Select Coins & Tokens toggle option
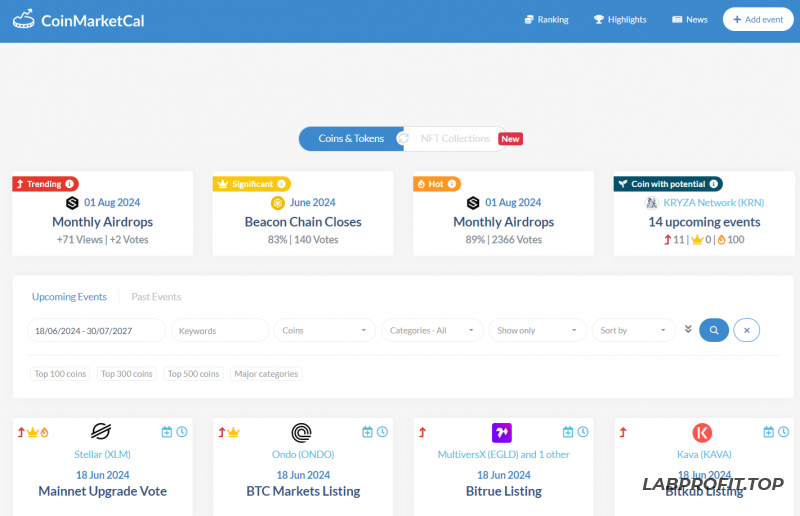800x516 pixels. point(350,139)
